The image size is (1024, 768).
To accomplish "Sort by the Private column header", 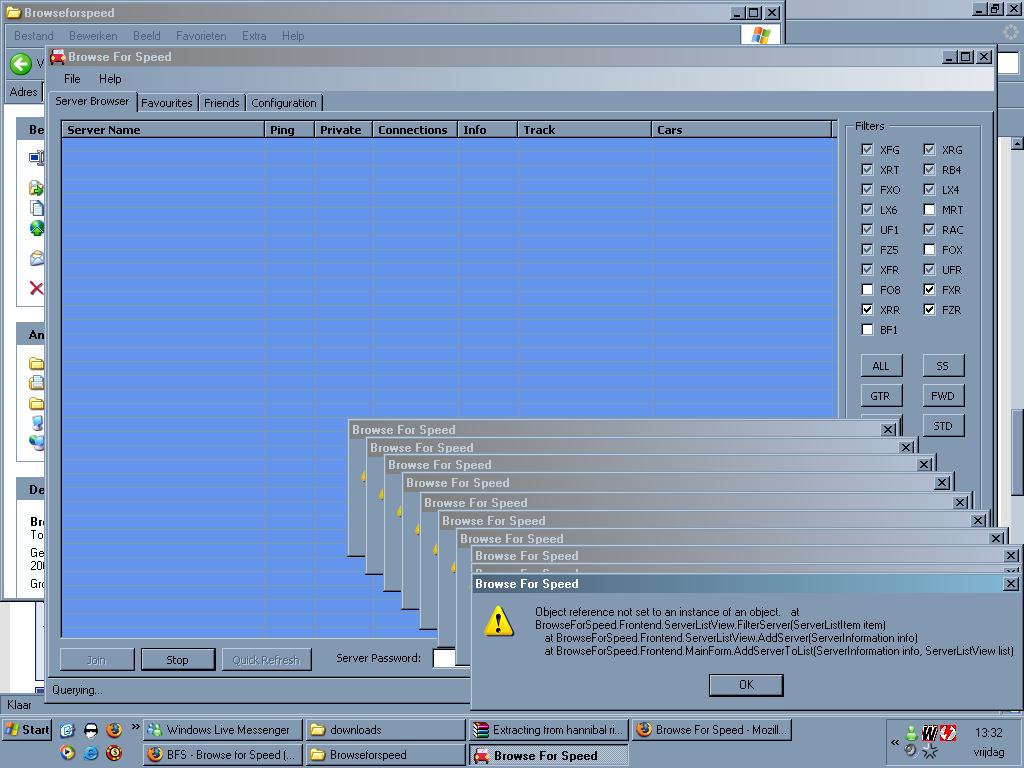I will point(343,129).
